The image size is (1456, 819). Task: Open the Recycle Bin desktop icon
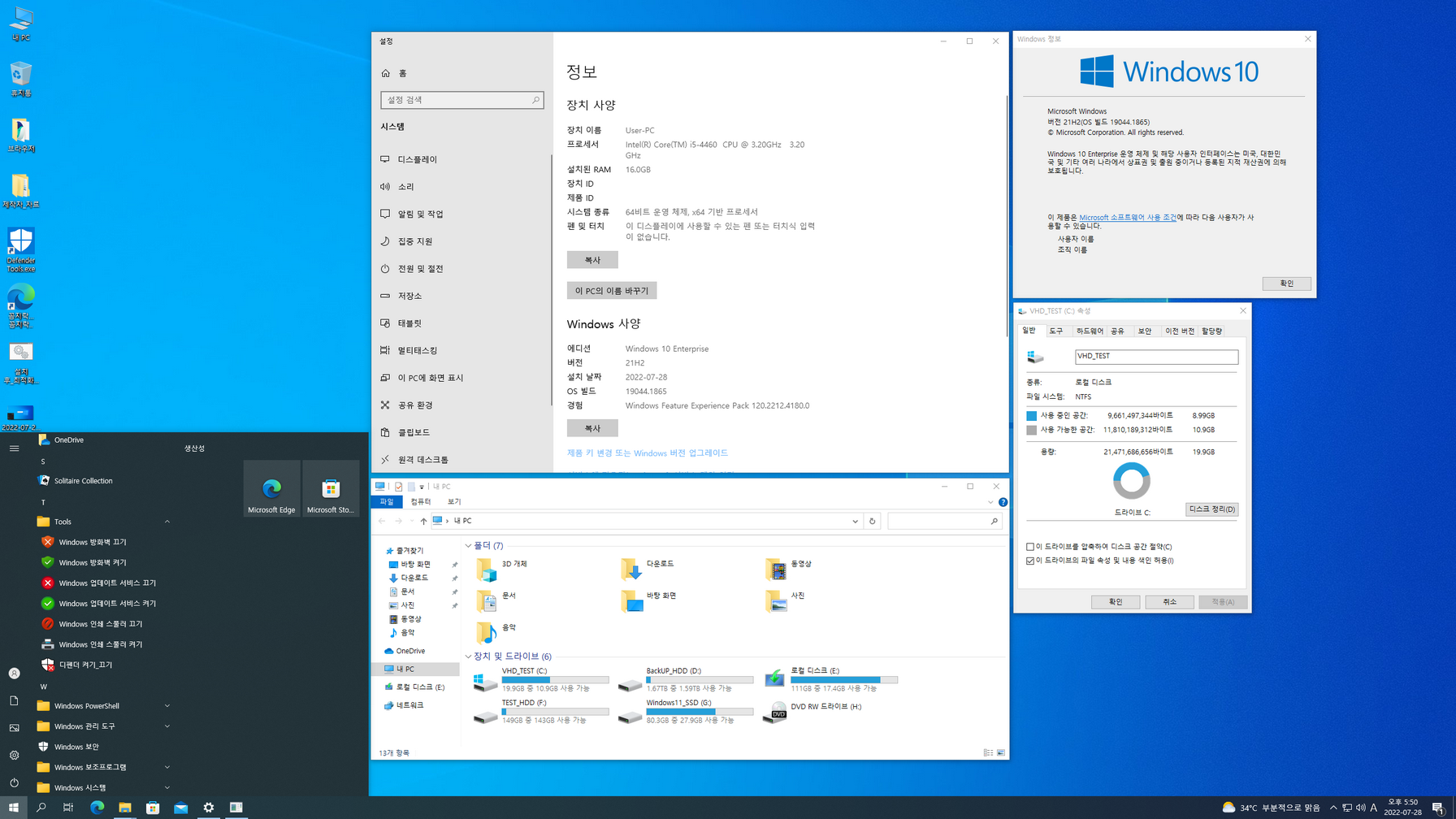click(20, 80)
